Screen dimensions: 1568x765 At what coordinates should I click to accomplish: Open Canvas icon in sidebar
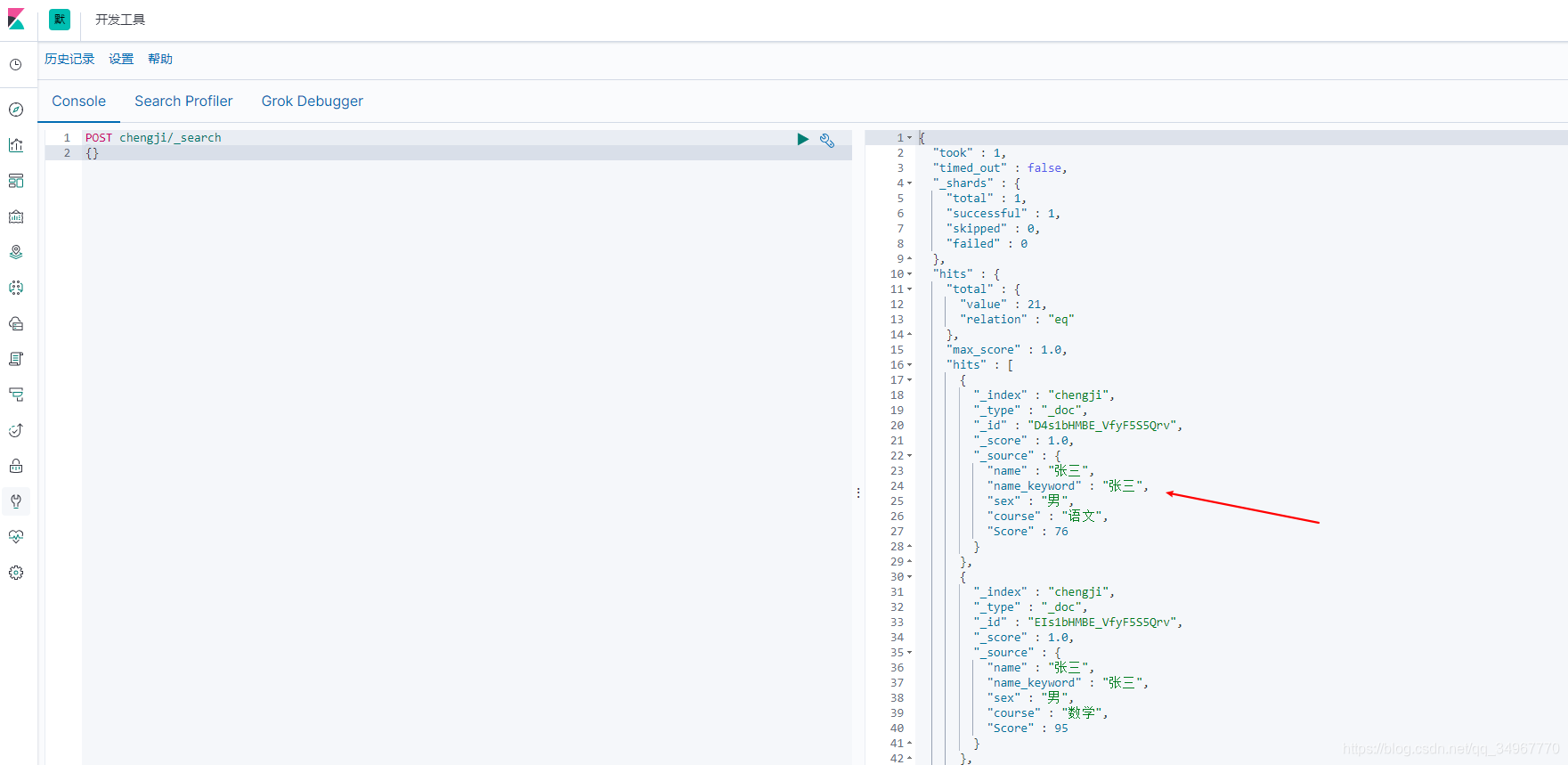16,216
